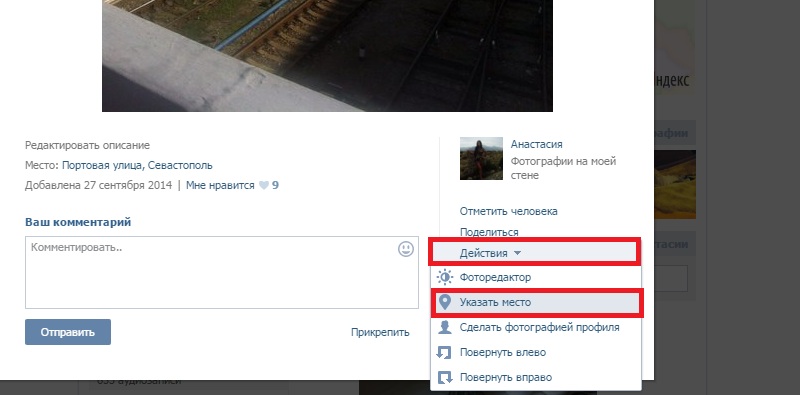Choose Повернуть вправо option
The height and width of the screenshot is (395, 800).
(536, 378)
